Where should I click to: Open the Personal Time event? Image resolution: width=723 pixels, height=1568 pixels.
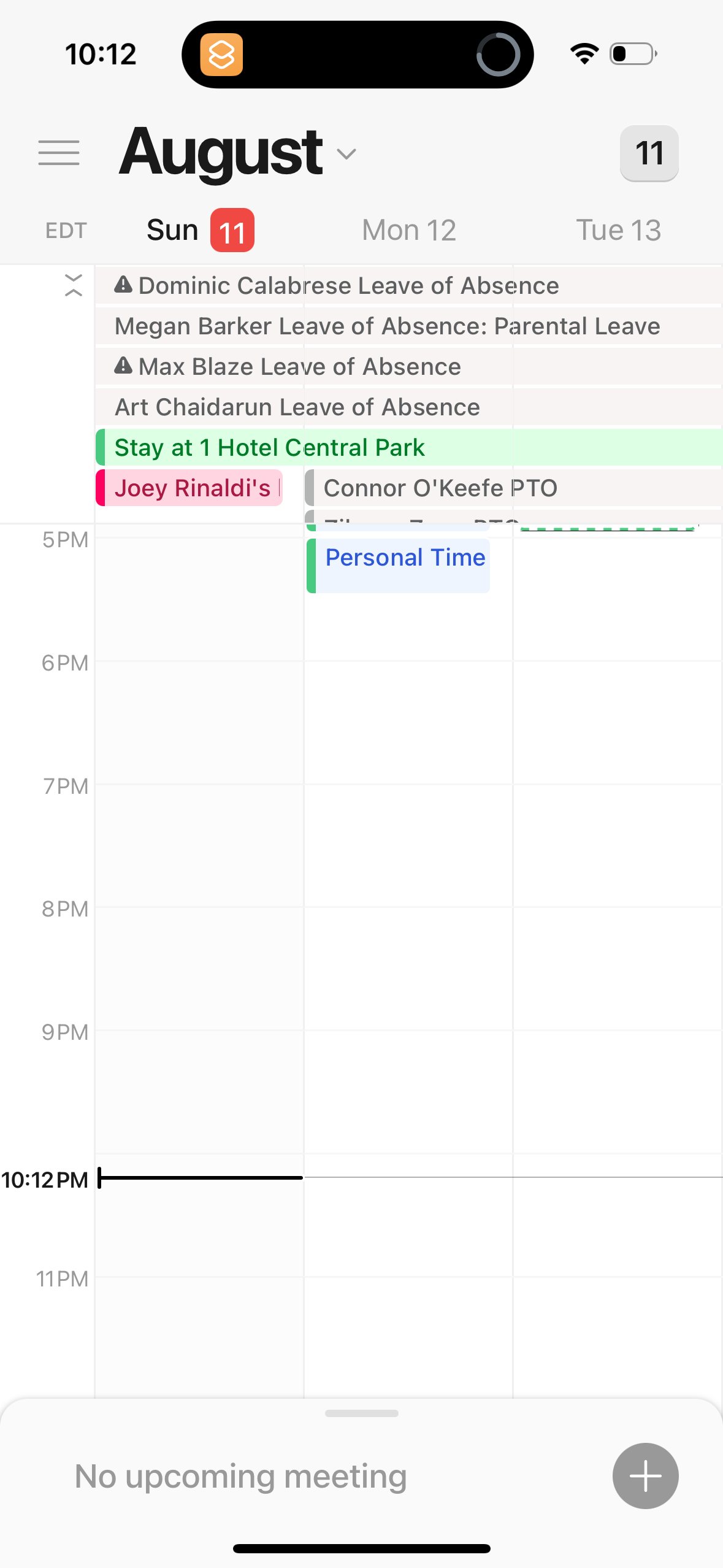click(397, 564)
